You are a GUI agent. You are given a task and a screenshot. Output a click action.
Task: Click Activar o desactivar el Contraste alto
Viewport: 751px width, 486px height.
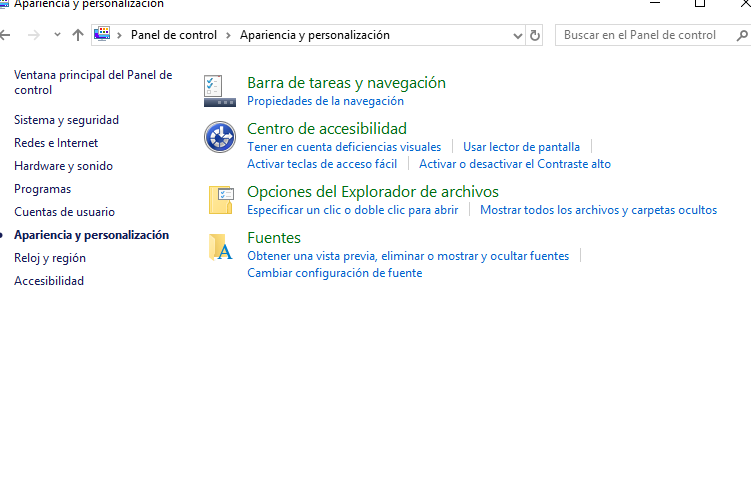click(515, 164)
